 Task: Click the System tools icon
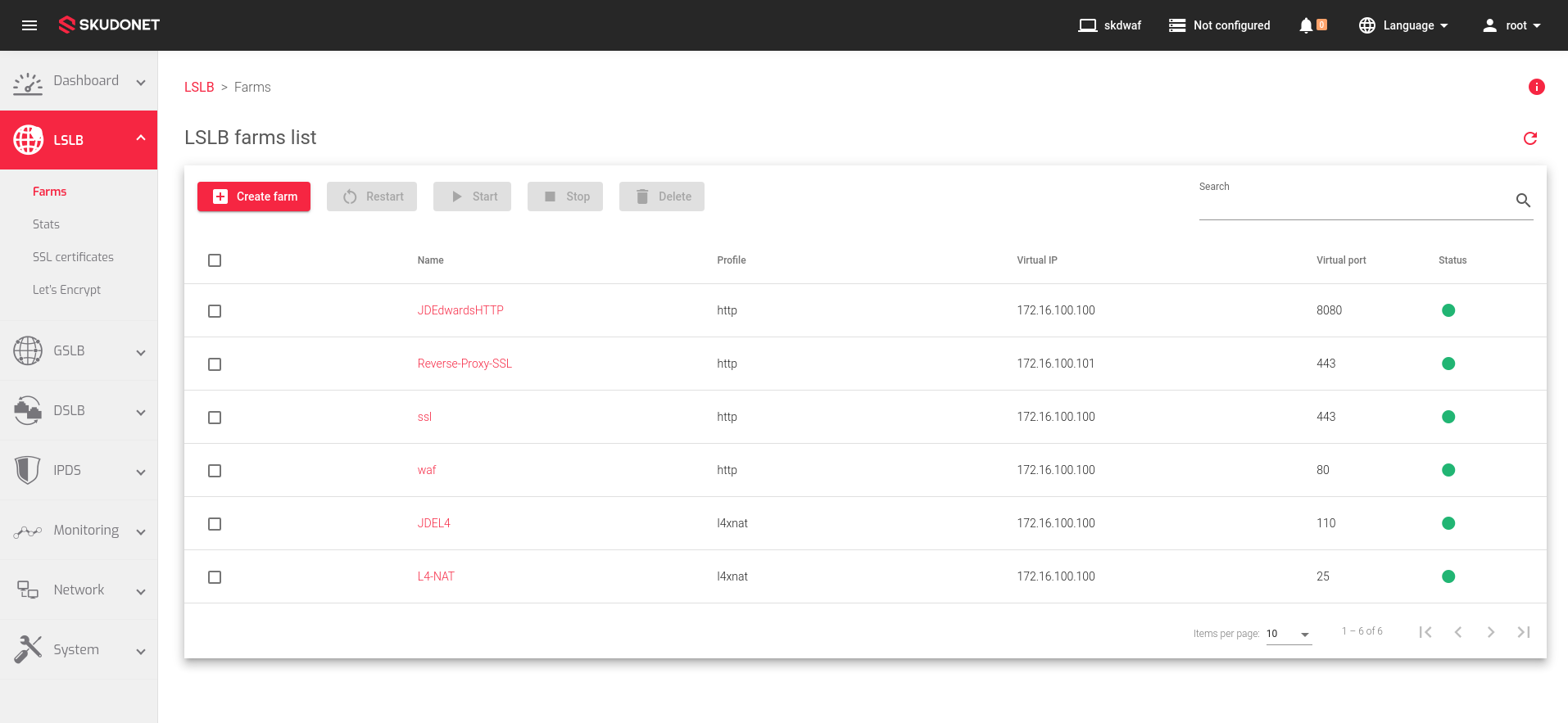(x=28, y=649)
